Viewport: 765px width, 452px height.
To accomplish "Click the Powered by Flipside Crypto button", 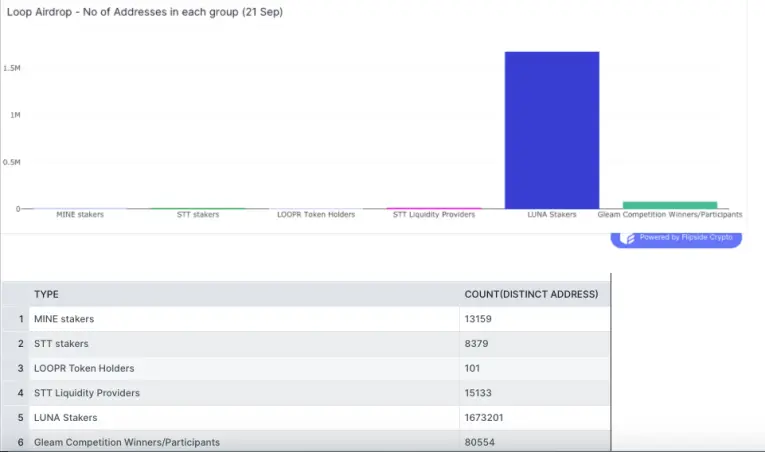I will [x=676, y=238].
